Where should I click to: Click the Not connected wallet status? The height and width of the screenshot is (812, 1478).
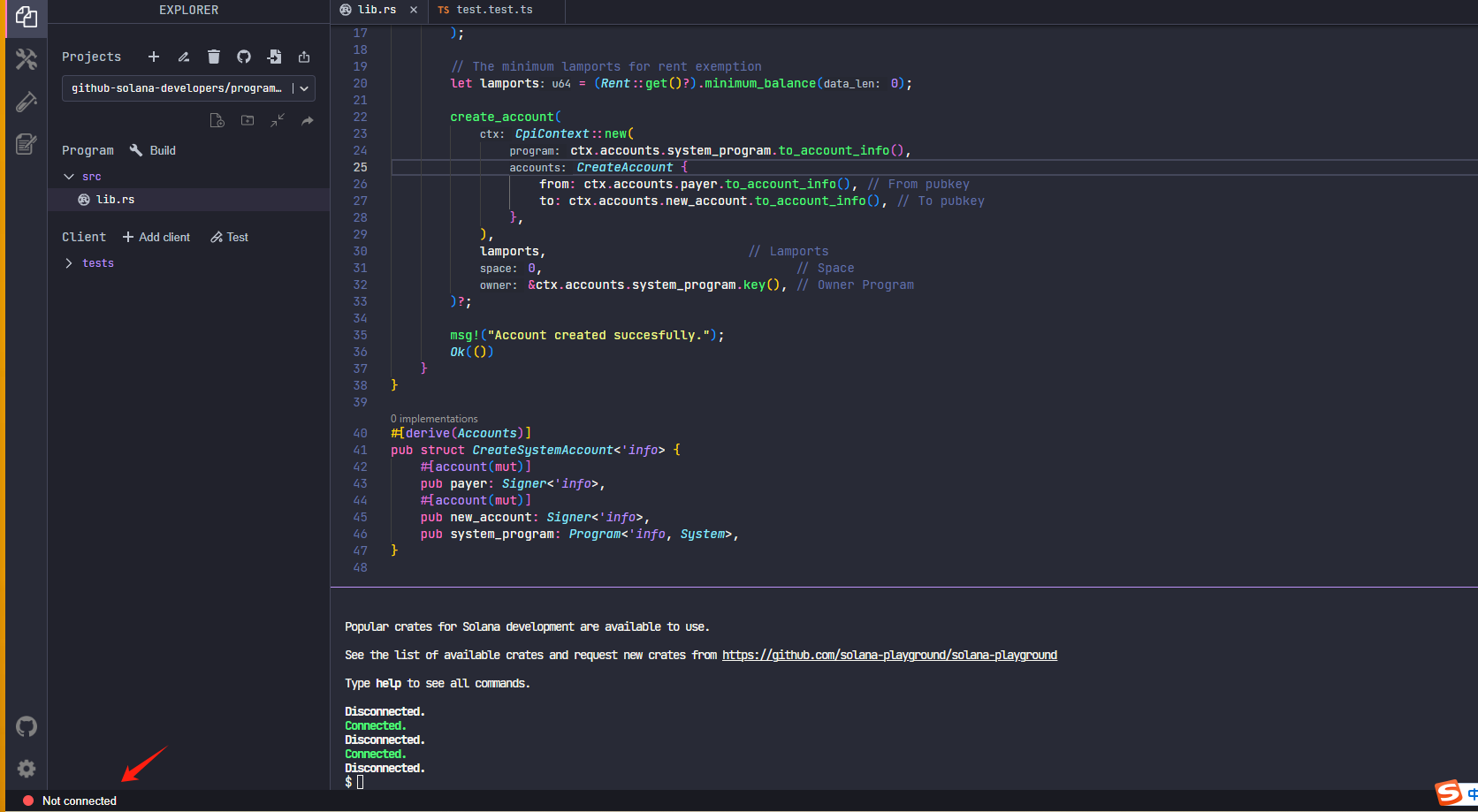click(x=70, y=801)
